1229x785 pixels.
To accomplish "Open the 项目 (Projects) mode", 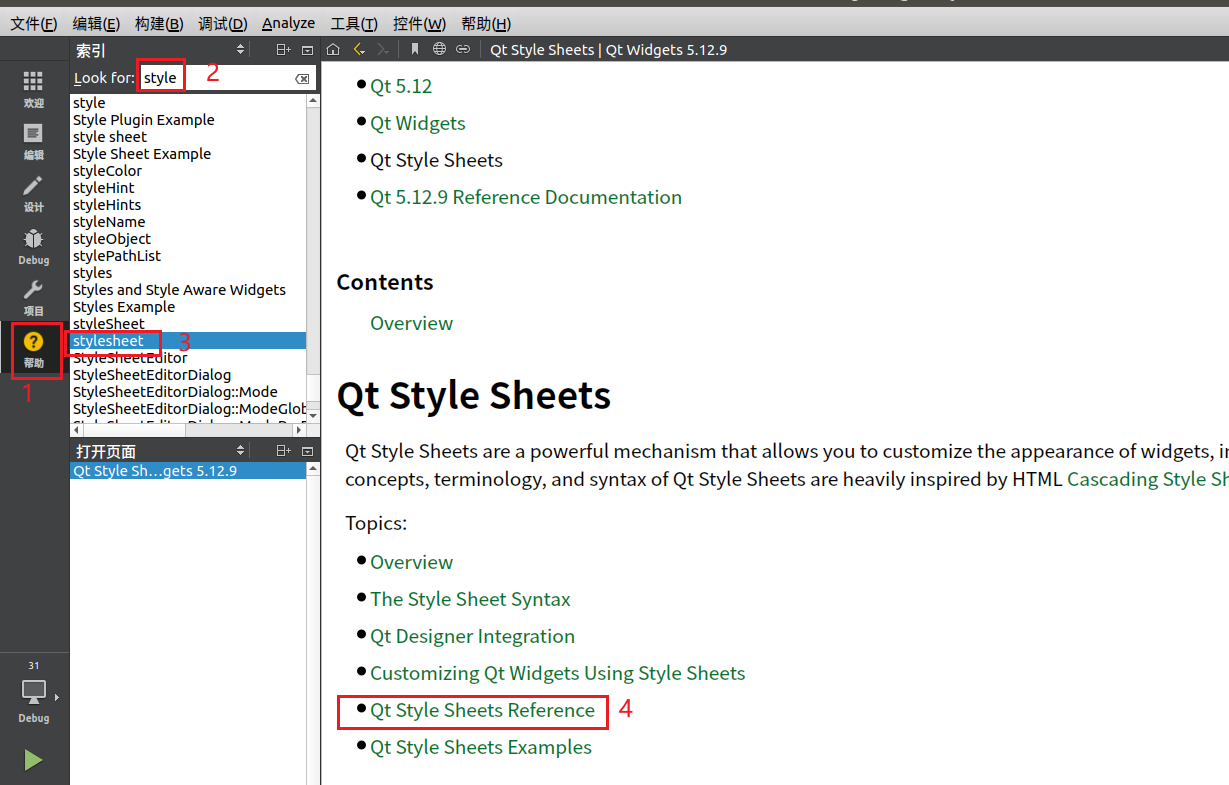I will coord(34,298).
